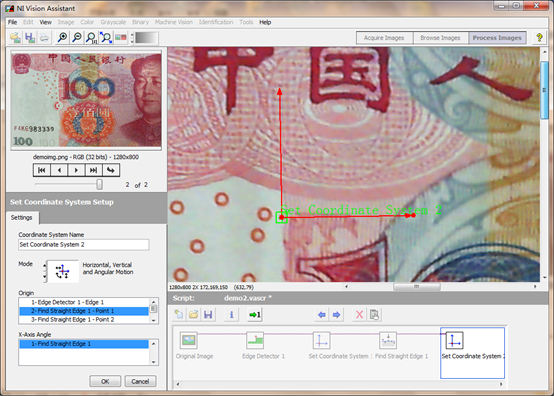Viewport: 554px width, 396px height.
Task: Click the Save Image toolbar icon
Action: (x=30, y=37)
